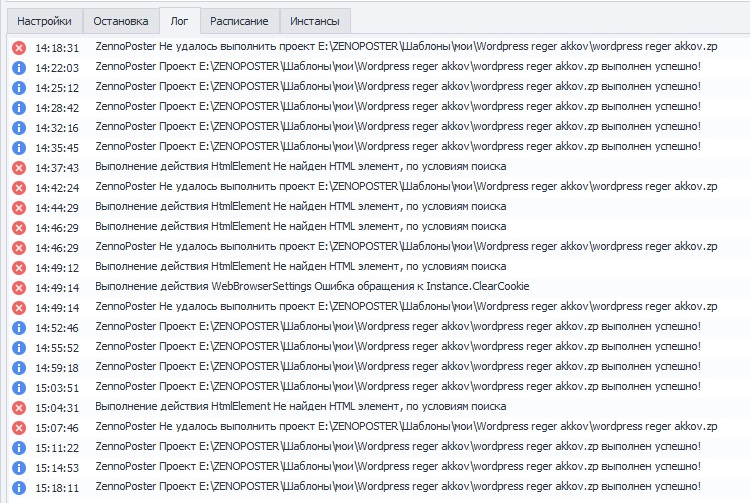Image resolution: width=750 pixels, height=503 pixels.
Task: Open the Расписание tab
Action: [239, 22]
